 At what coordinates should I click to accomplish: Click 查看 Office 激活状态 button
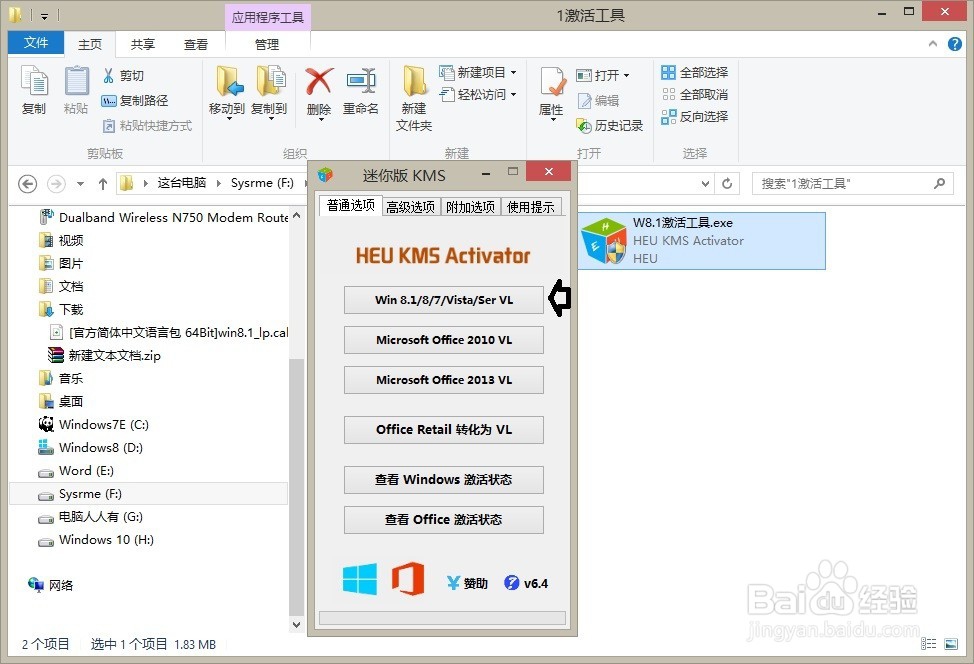[444, 520]
